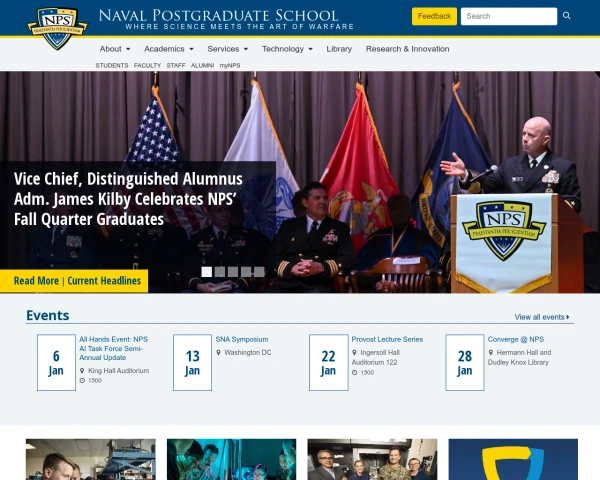600x480 pixels.
Task: Open Research & Innovation menu item
Action: click(408, 49)
